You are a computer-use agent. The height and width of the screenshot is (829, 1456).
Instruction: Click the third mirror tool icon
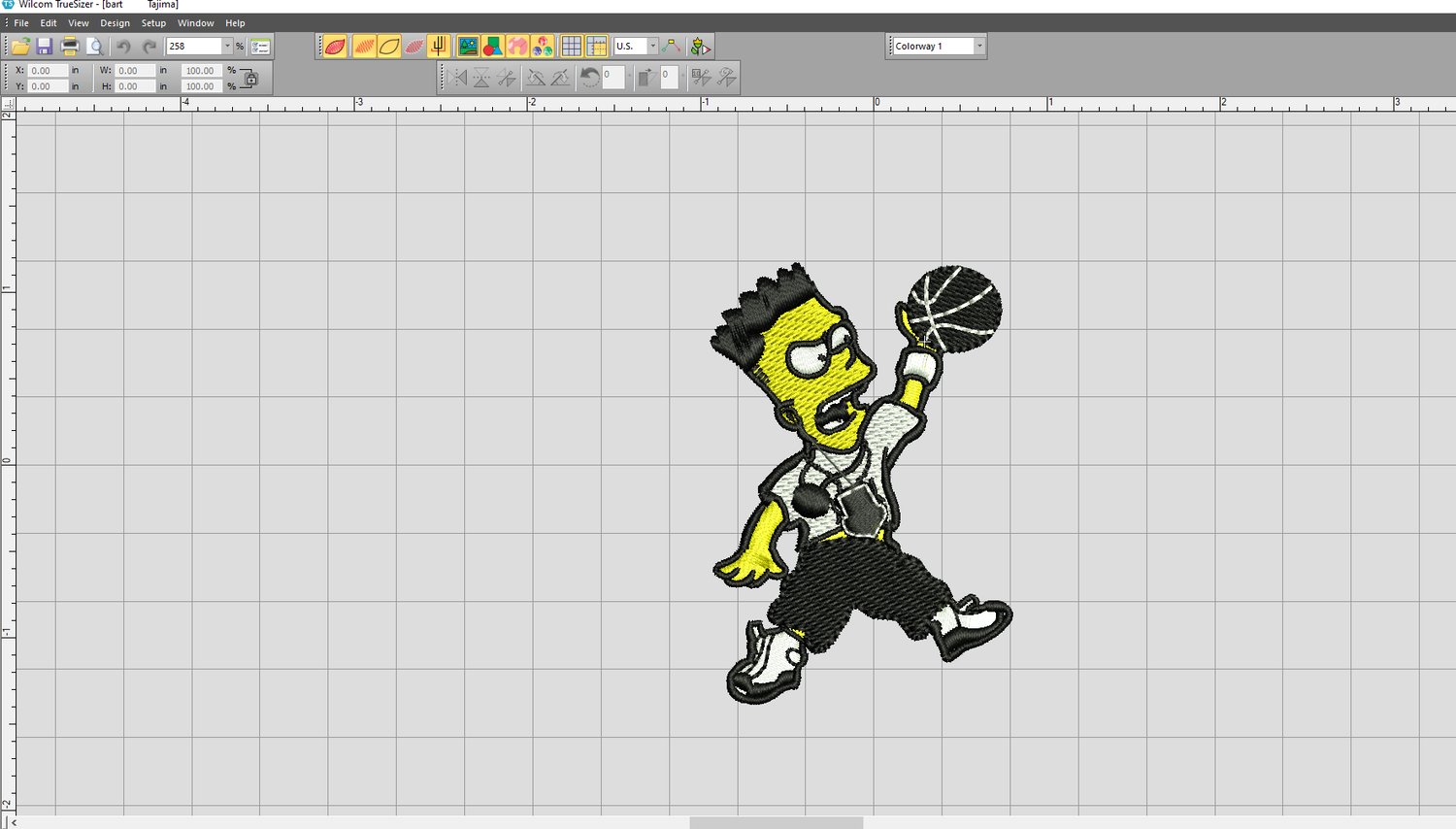pos(506,78)
